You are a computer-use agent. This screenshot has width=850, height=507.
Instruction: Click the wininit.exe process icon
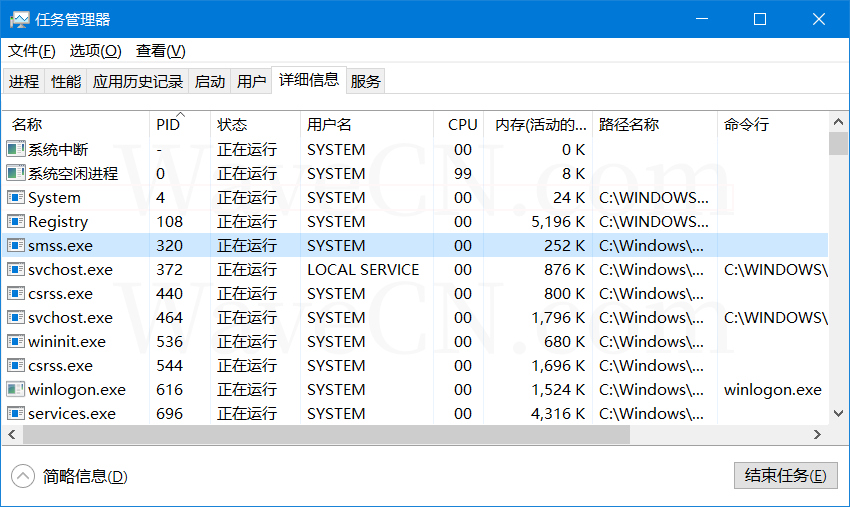[16, 341]
